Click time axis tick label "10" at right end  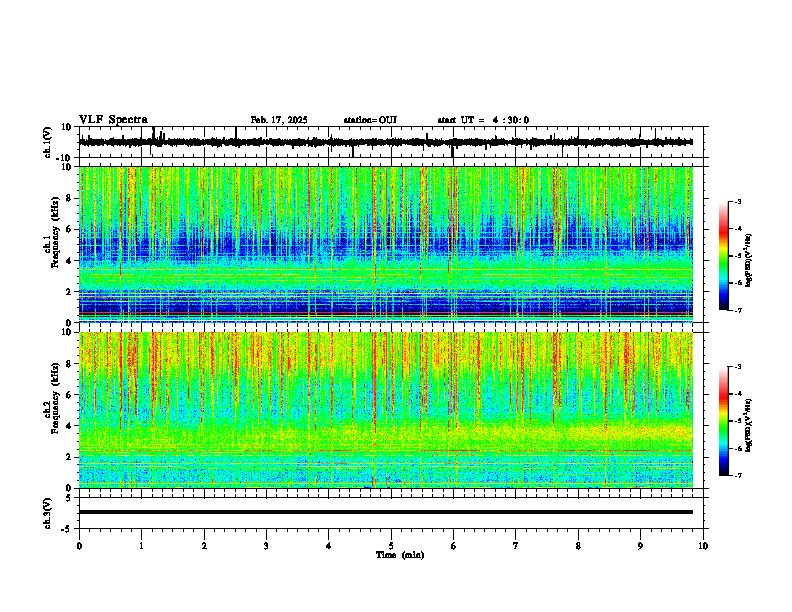click(703, 546)
